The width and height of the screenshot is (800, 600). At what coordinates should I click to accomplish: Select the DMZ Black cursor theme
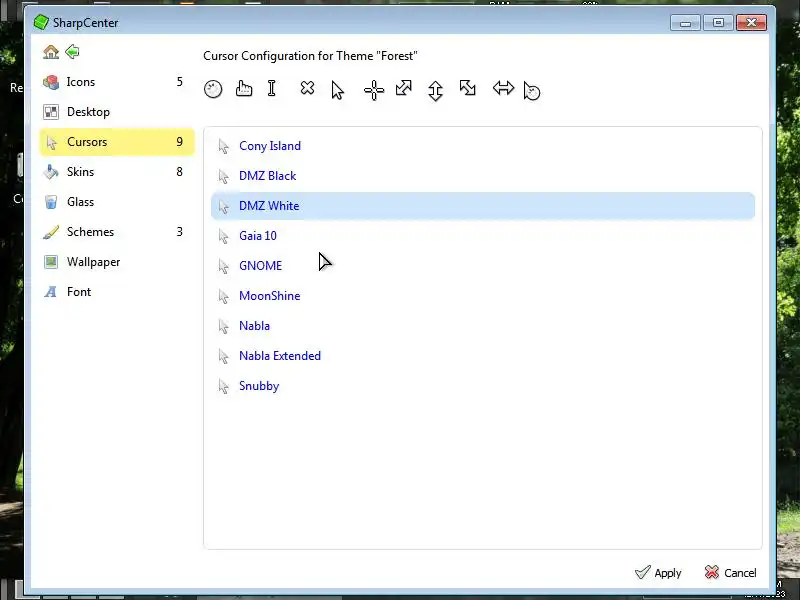483,176
